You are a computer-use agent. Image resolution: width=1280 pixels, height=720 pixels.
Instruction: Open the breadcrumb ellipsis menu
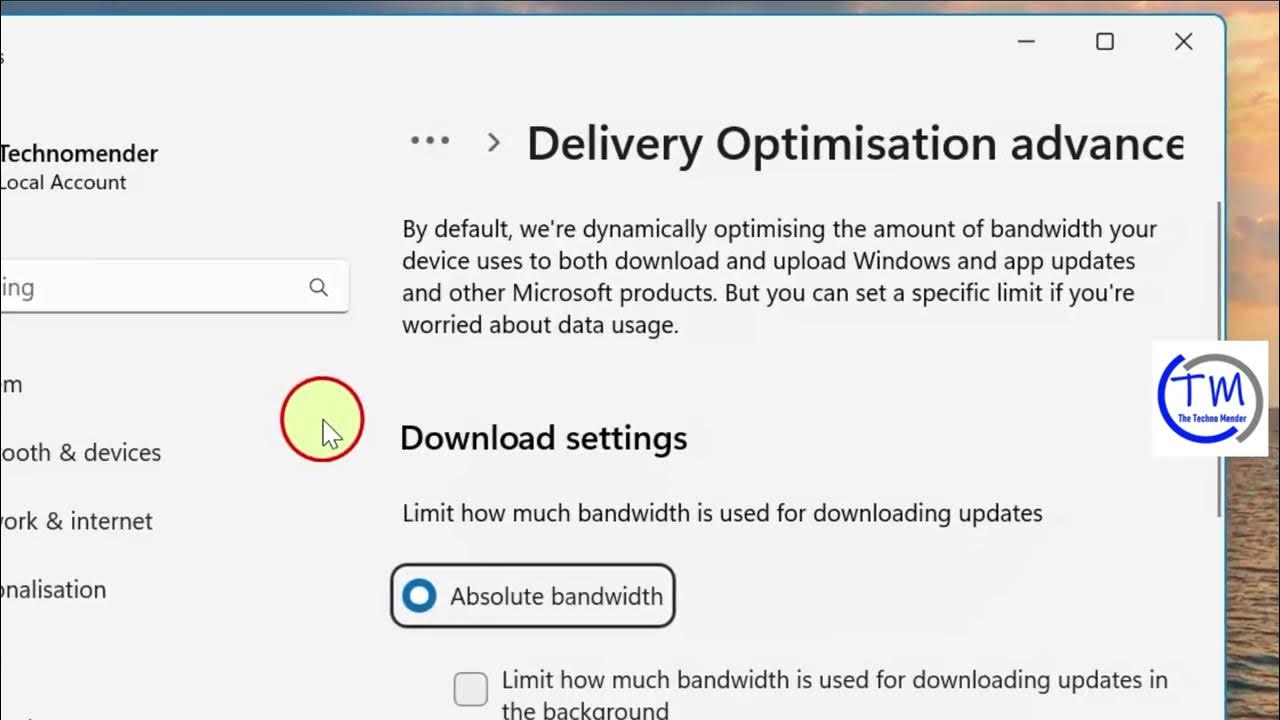[x=430, y=141]
